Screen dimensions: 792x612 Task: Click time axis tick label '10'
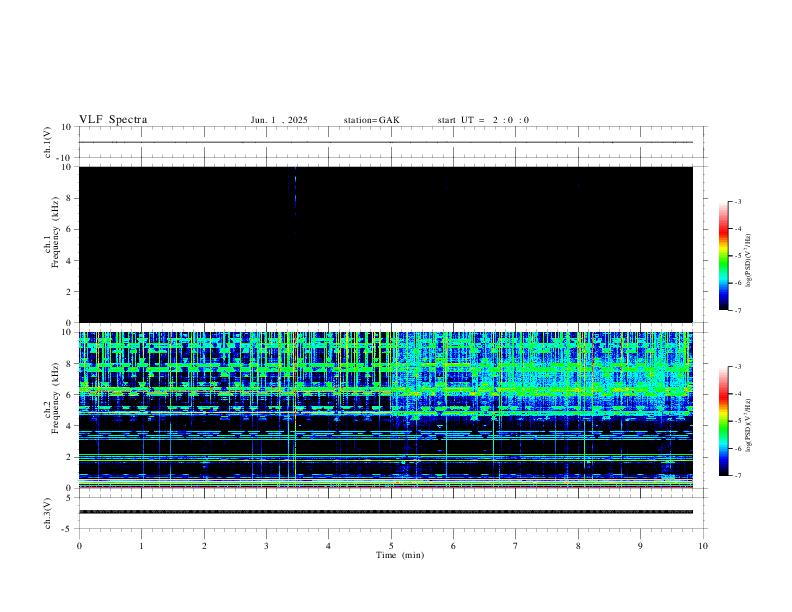pos(703,546)
